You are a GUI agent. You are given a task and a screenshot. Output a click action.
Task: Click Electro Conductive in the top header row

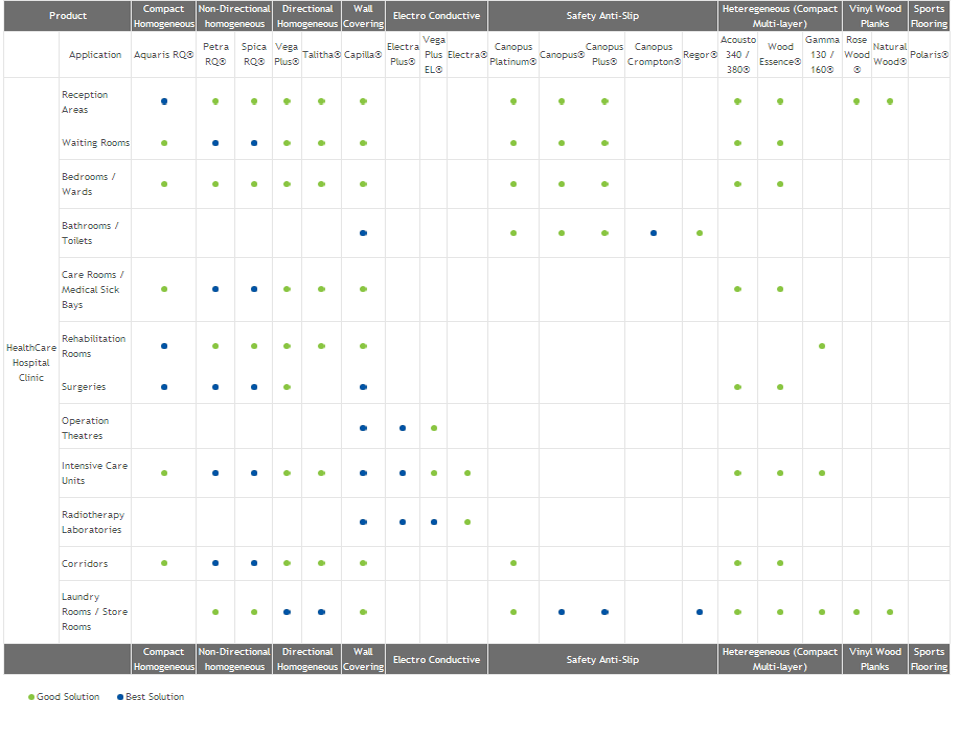pyautogui.click(x=437, y=16)
